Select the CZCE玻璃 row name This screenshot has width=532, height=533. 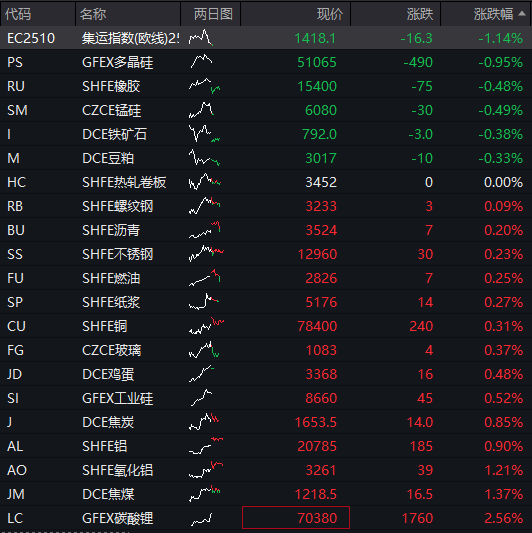(x=111, y=350)
